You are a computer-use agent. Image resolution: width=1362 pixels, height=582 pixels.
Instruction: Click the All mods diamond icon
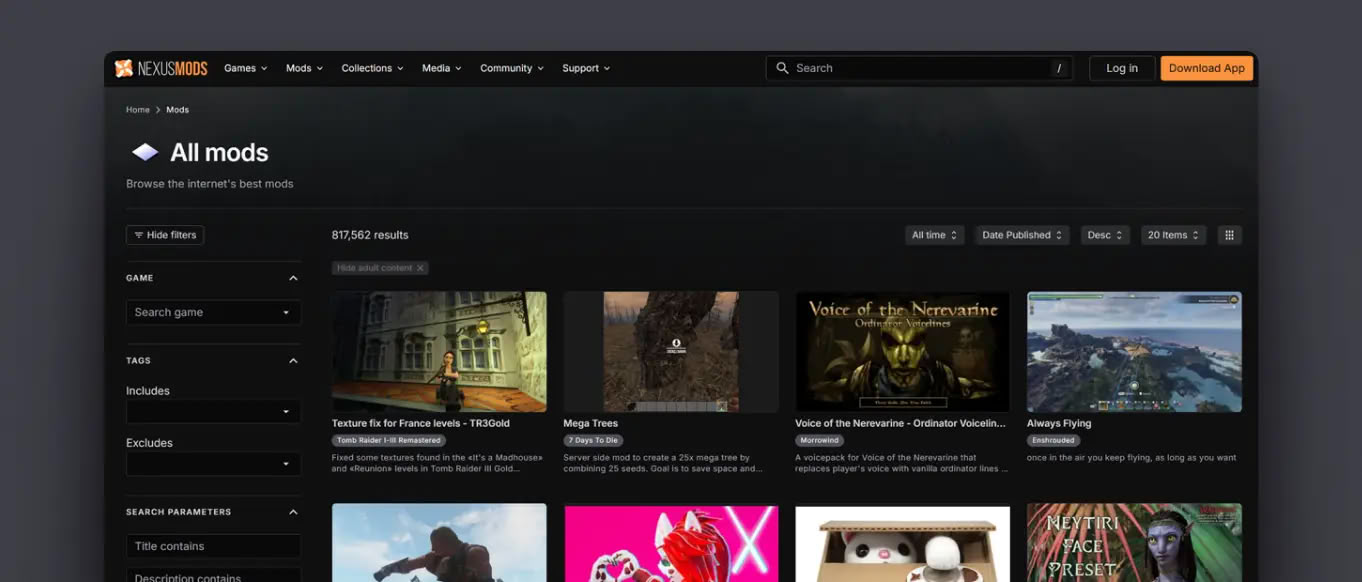[145, 152]
